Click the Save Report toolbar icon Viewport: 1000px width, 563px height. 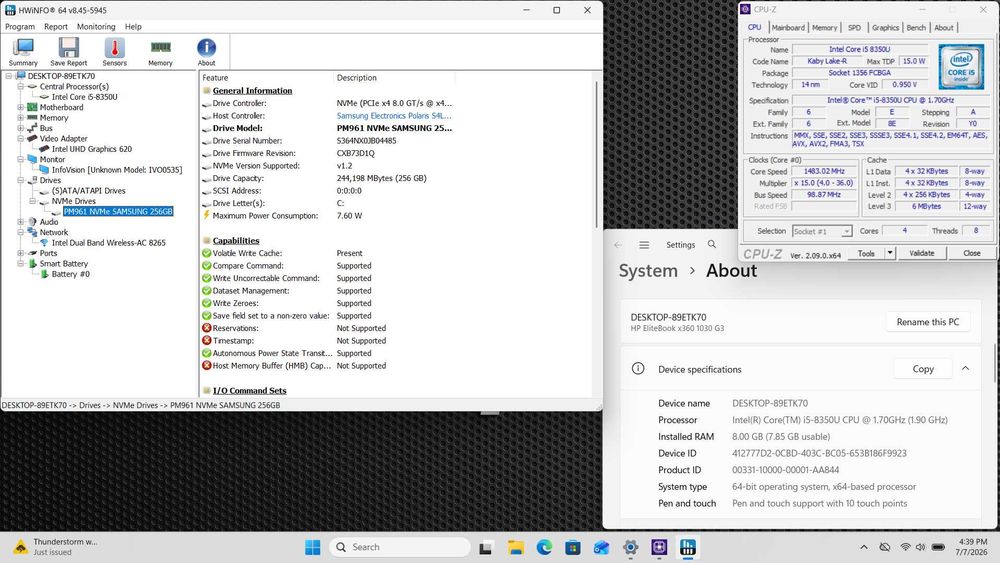(69, 52)
